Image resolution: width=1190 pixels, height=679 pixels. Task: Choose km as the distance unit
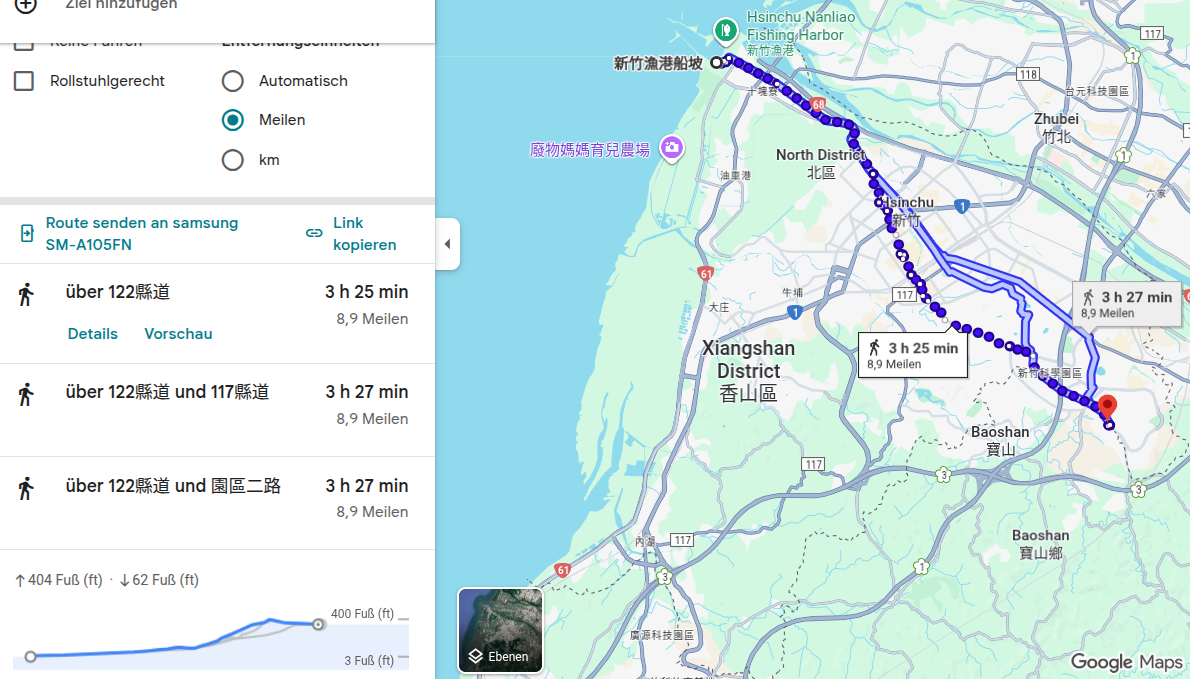[233, 159]
